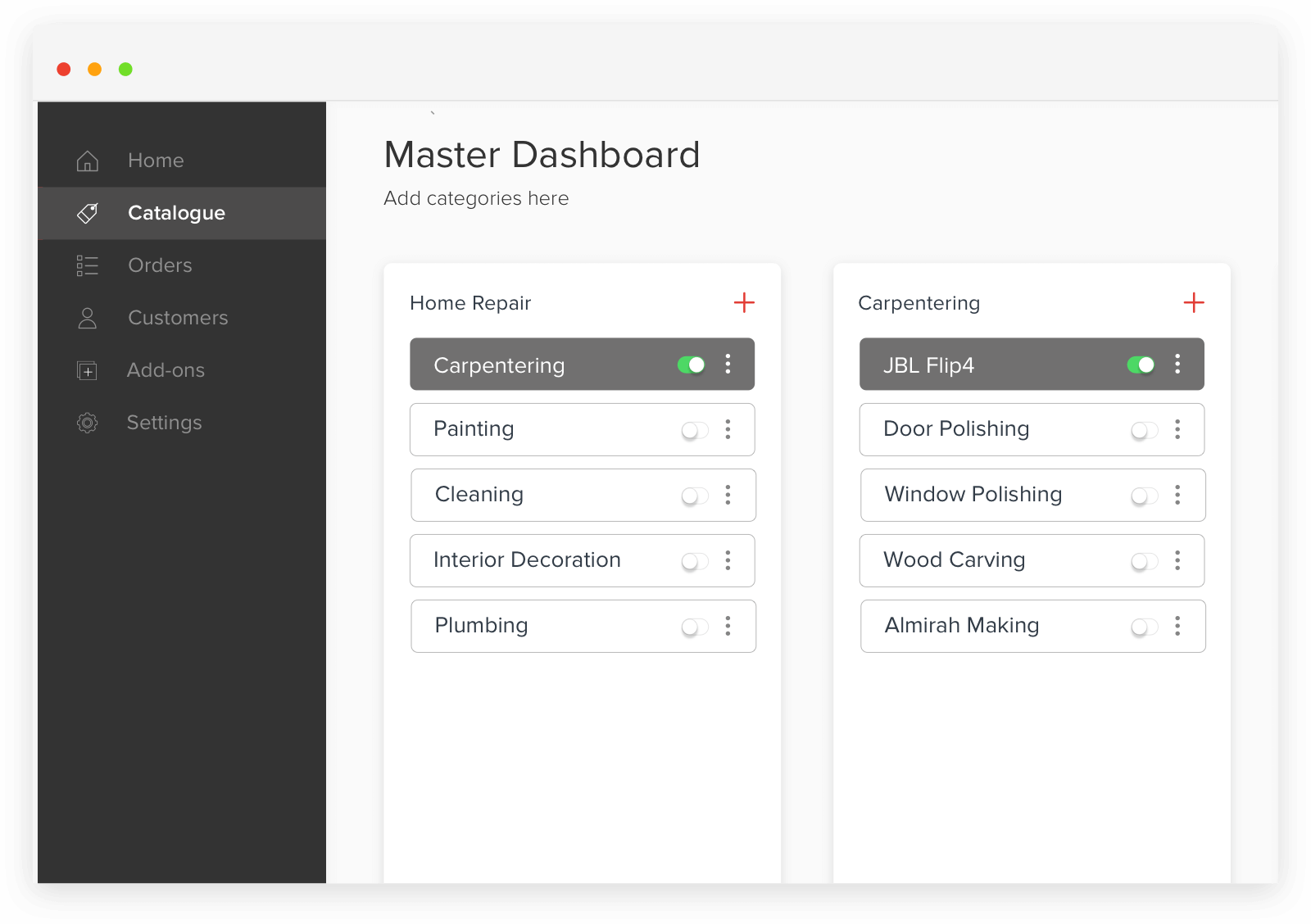Screen dimensions: 1311x924
Task: Open three-dot menu for Almirah Making
Action: tap(1177, 626)
